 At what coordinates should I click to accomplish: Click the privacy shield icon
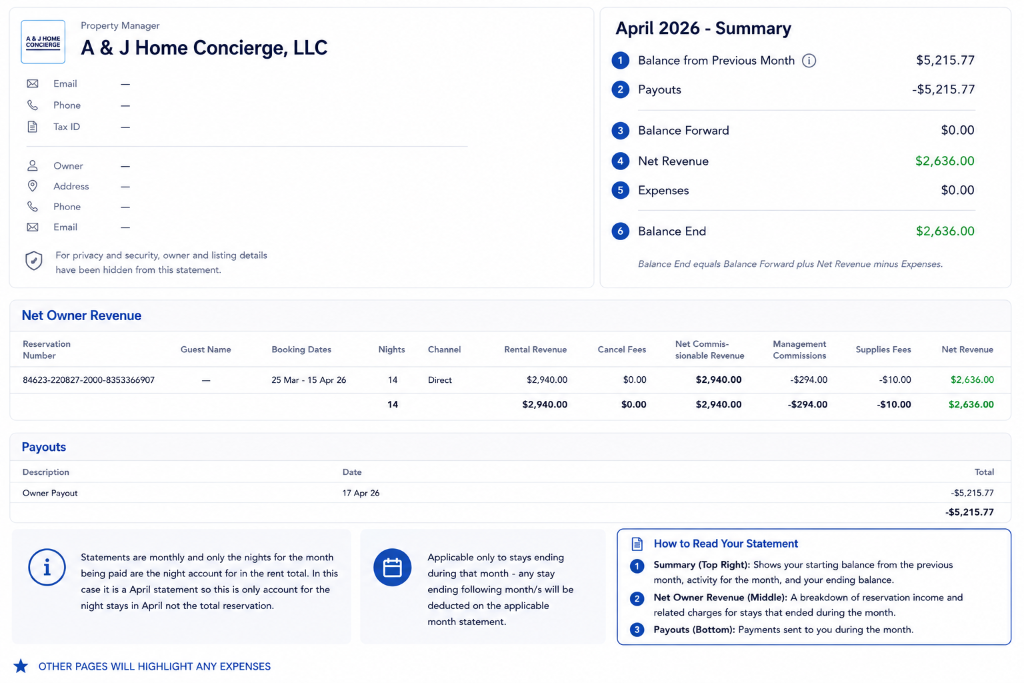[33, 261]
